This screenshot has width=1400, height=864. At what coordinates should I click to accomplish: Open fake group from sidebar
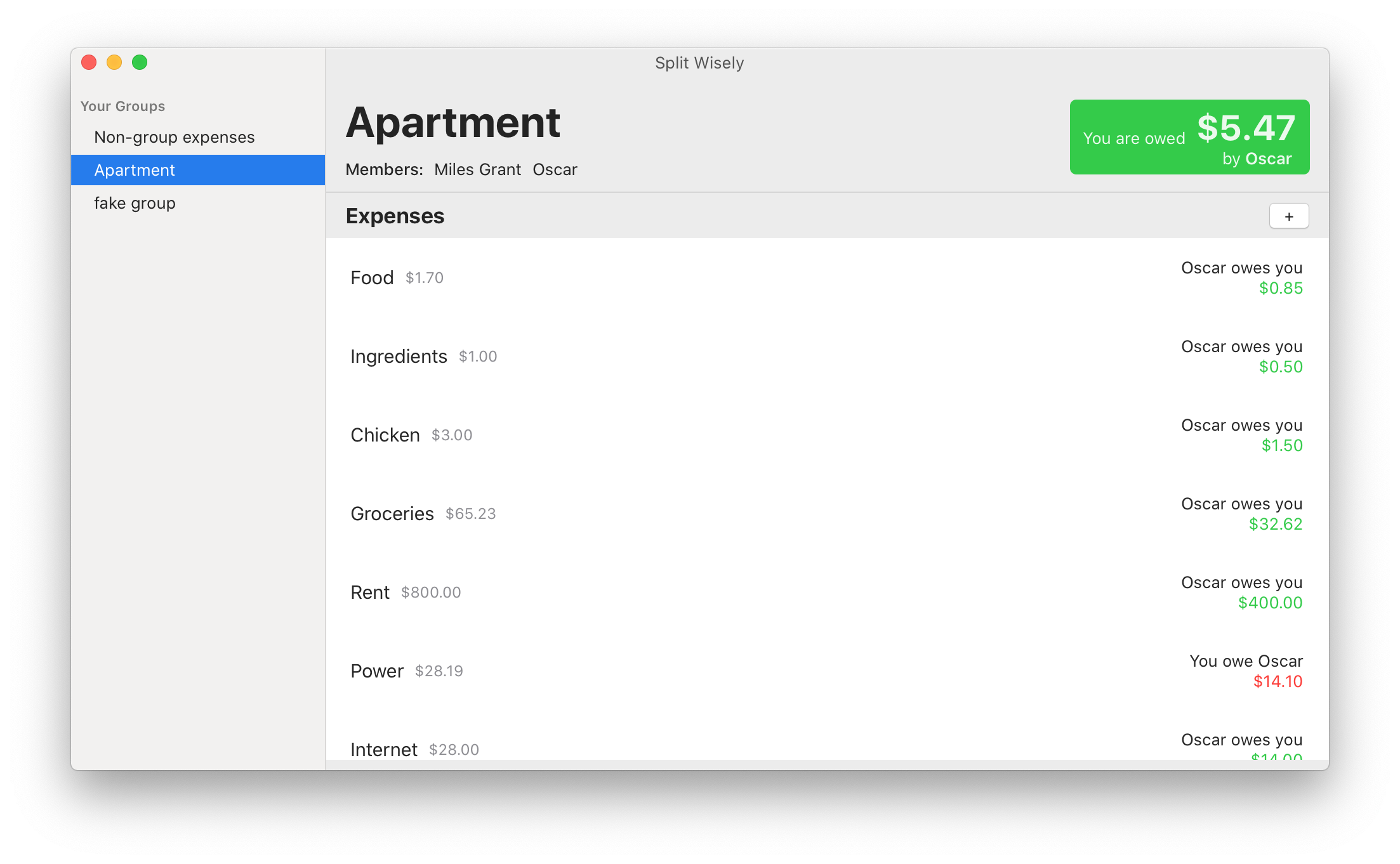pyautogui.click(x=135, y=203)
